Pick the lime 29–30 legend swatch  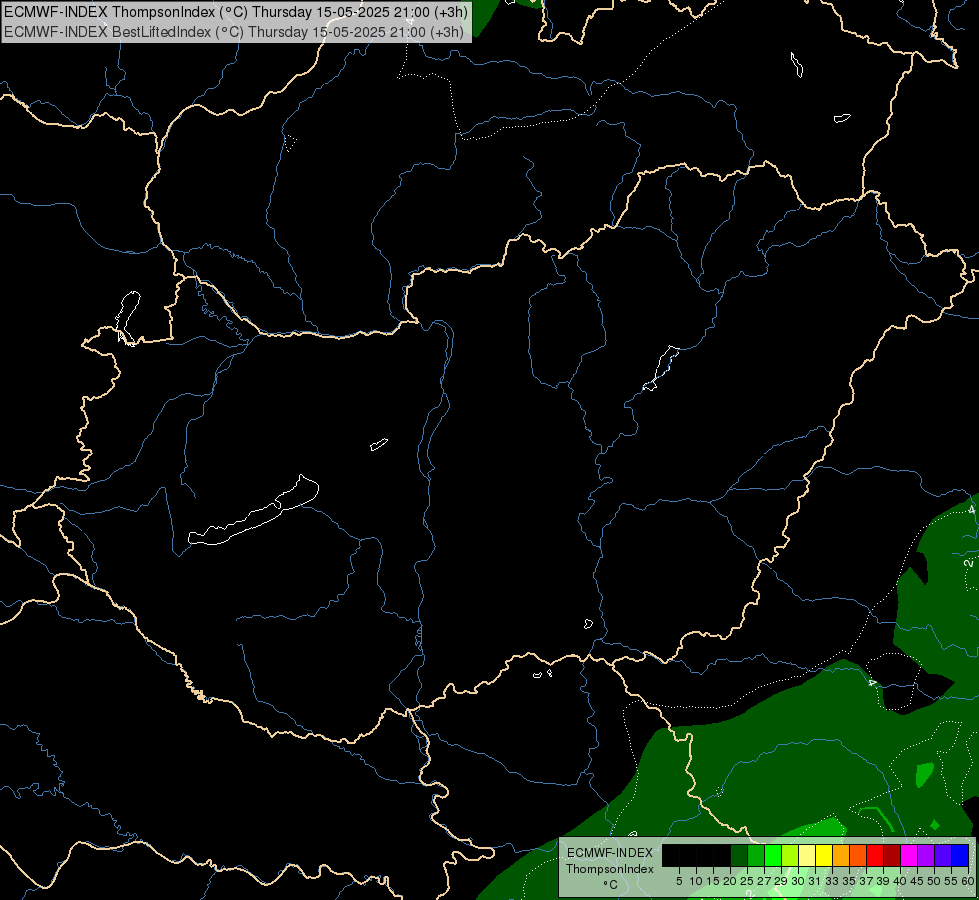click(790, 855)
